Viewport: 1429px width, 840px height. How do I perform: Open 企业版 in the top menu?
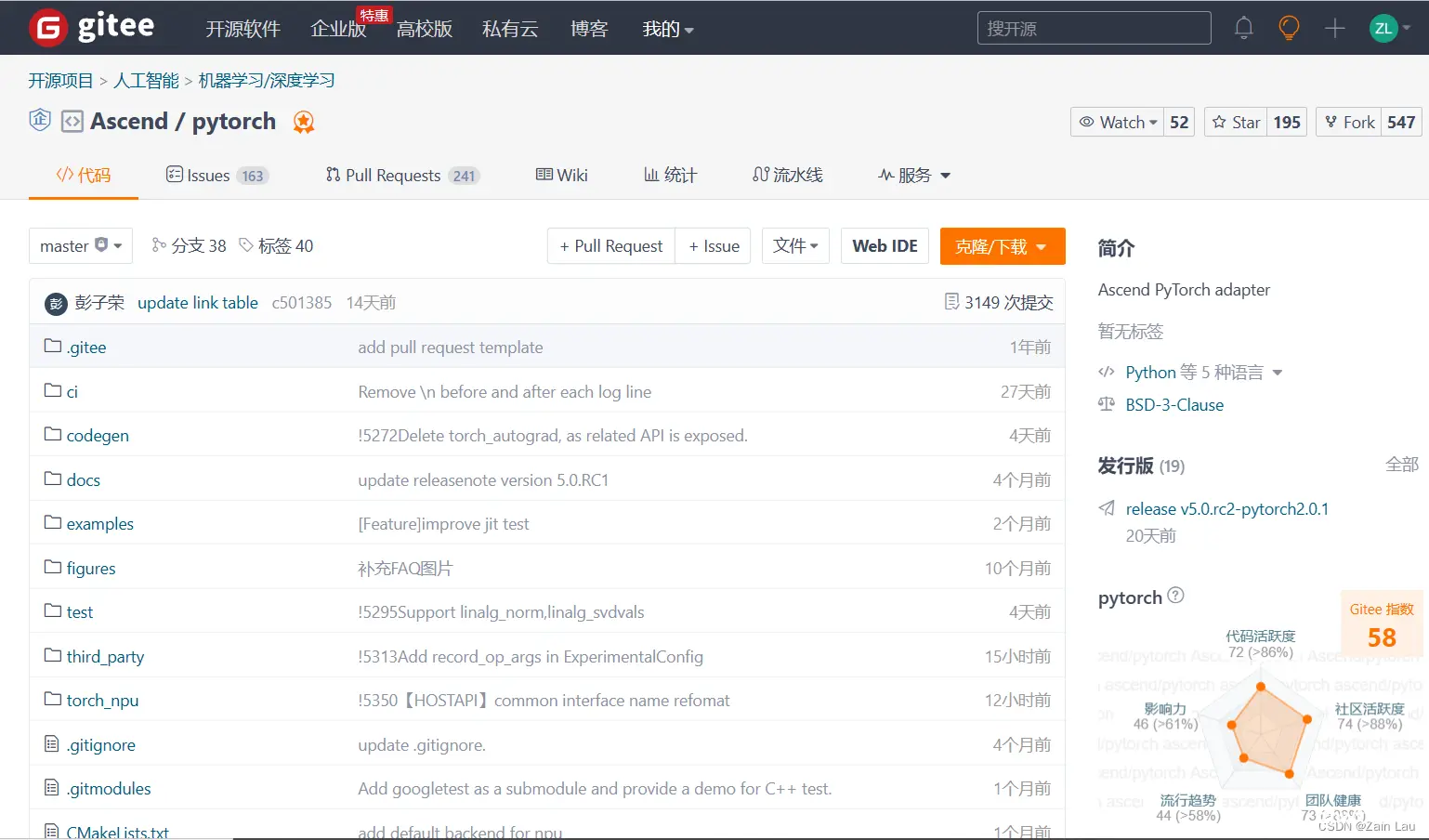(x=338, y=29)
